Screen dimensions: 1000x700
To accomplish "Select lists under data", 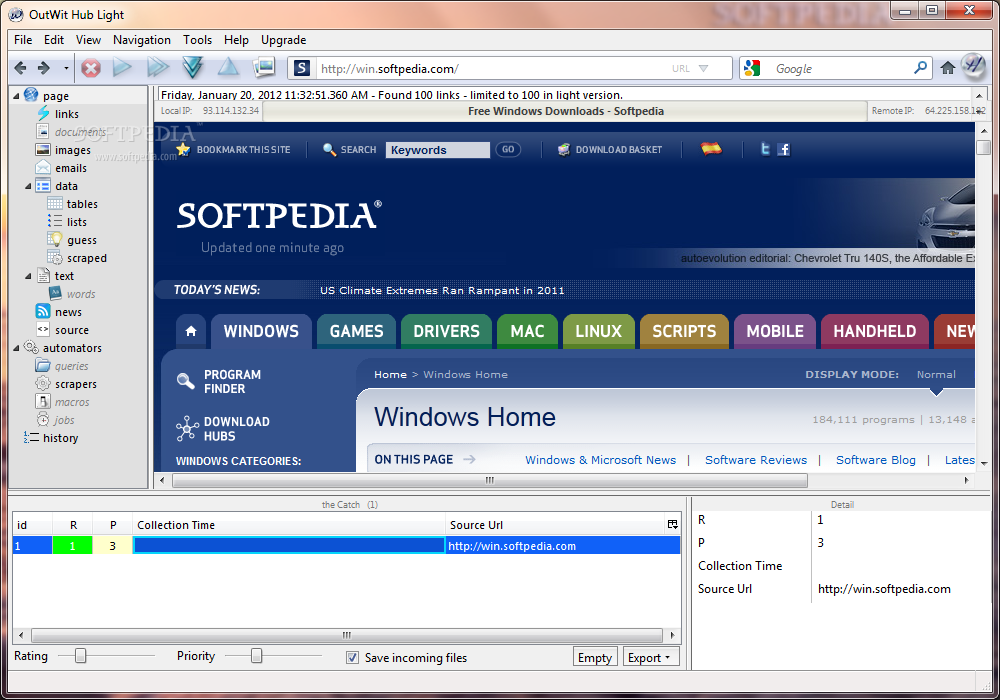I will [77, 222].
